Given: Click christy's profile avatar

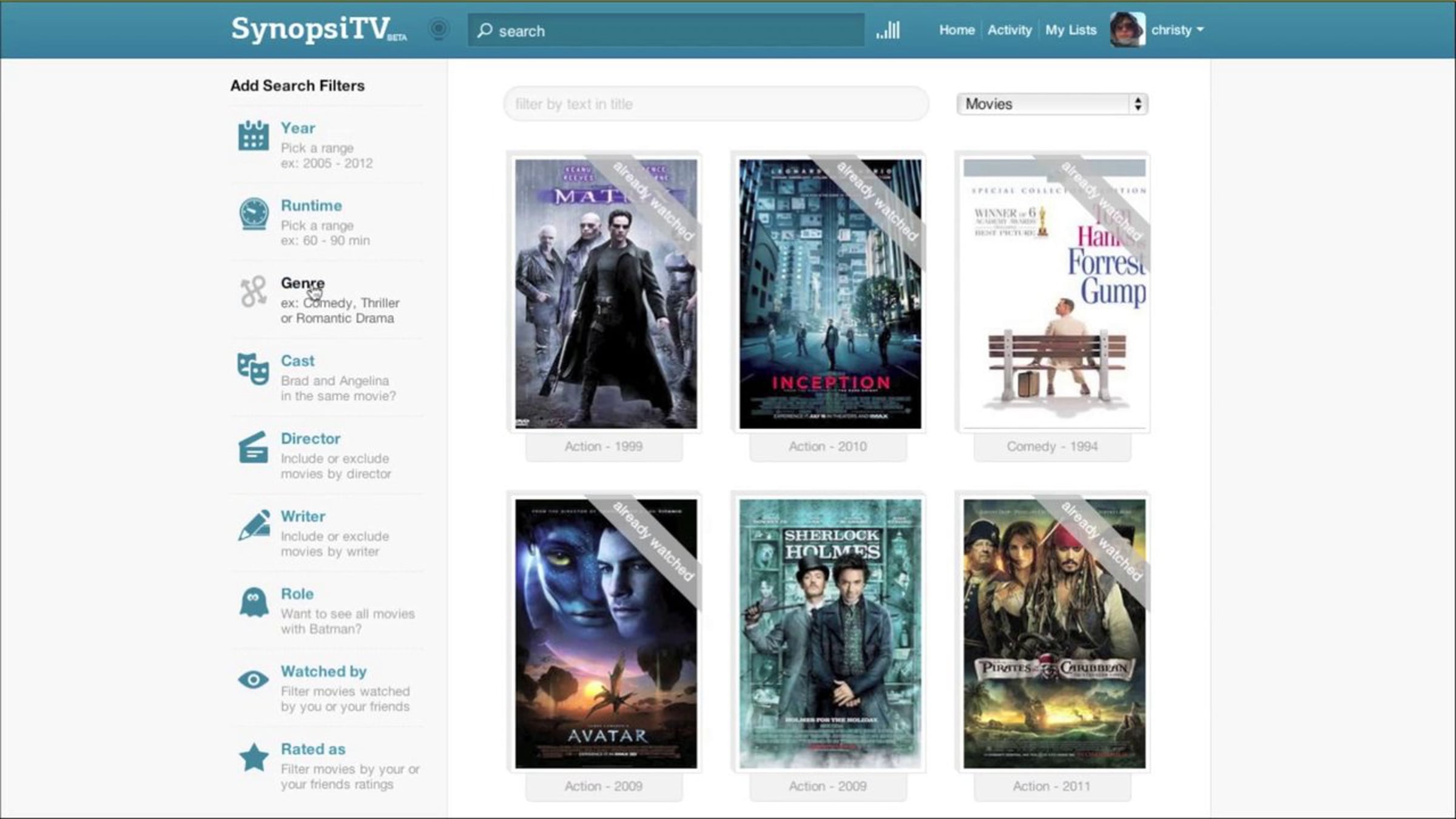Looking at the screenshot, I should pyautogui.click(x=1127, y=29).
